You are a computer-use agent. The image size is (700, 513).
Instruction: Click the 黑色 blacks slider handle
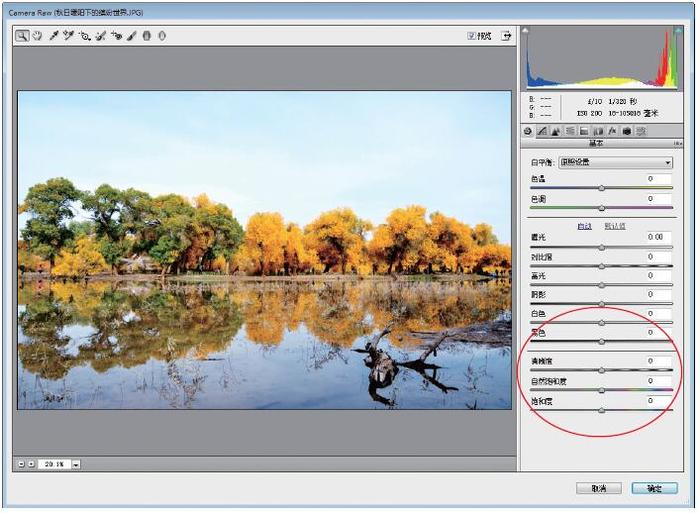click(602, 342)
